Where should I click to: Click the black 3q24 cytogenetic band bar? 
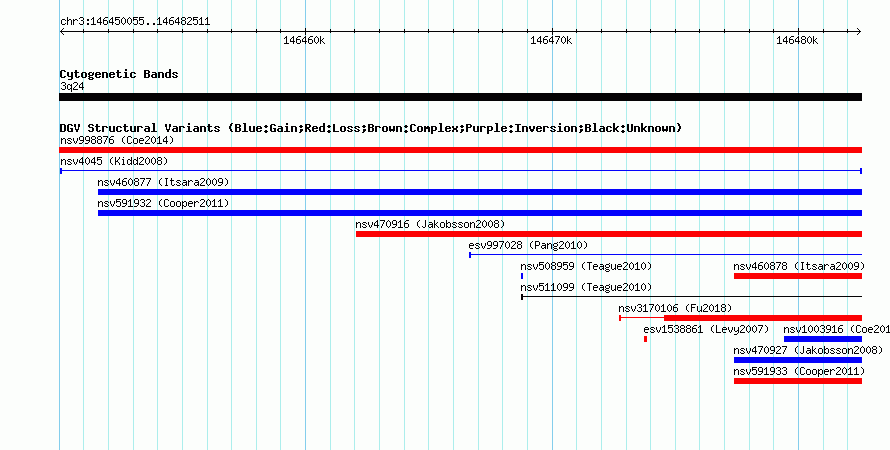460,97
